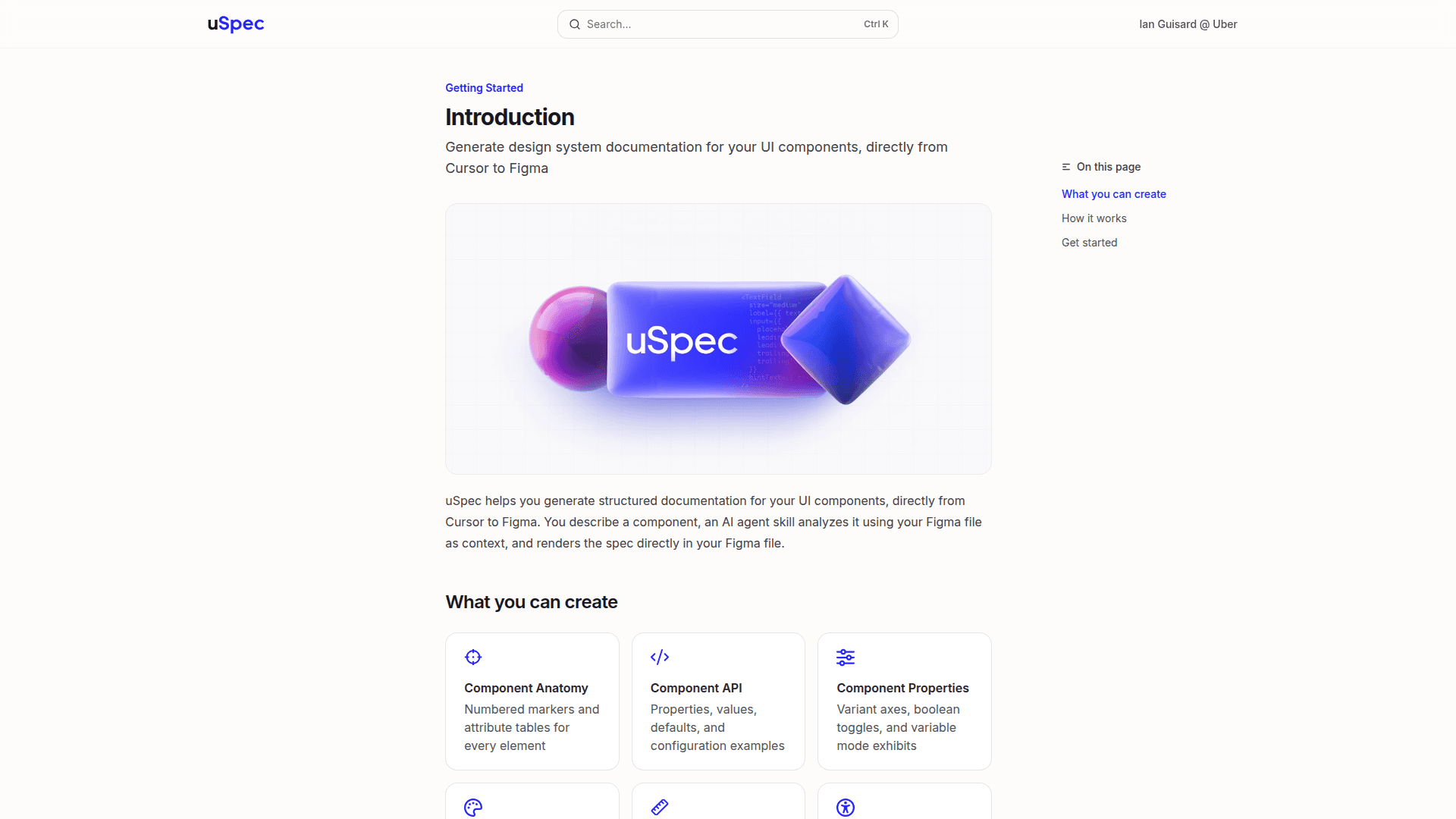Click the search magnifier icon

point(575,24)
